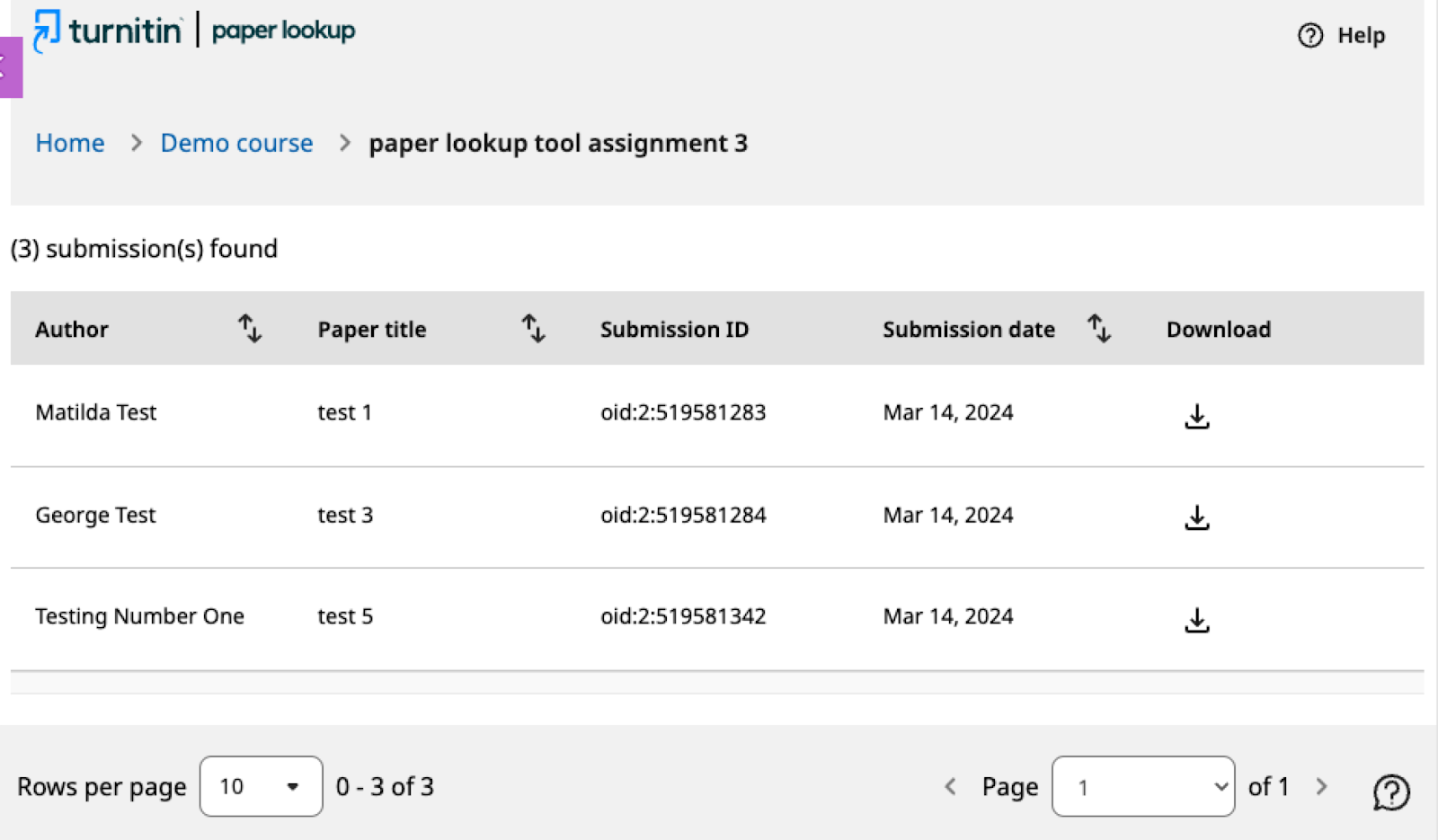Expand the purple side panel tab

10,66
